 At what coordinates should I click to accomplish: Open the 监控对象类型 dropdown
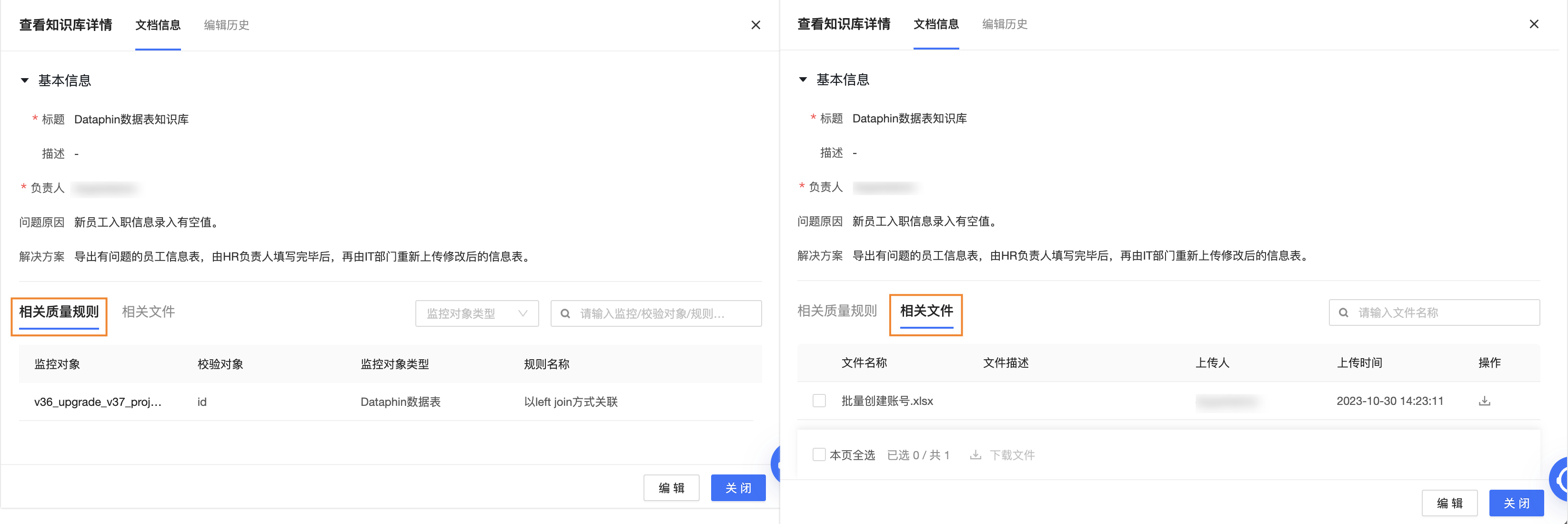point(477,314)
